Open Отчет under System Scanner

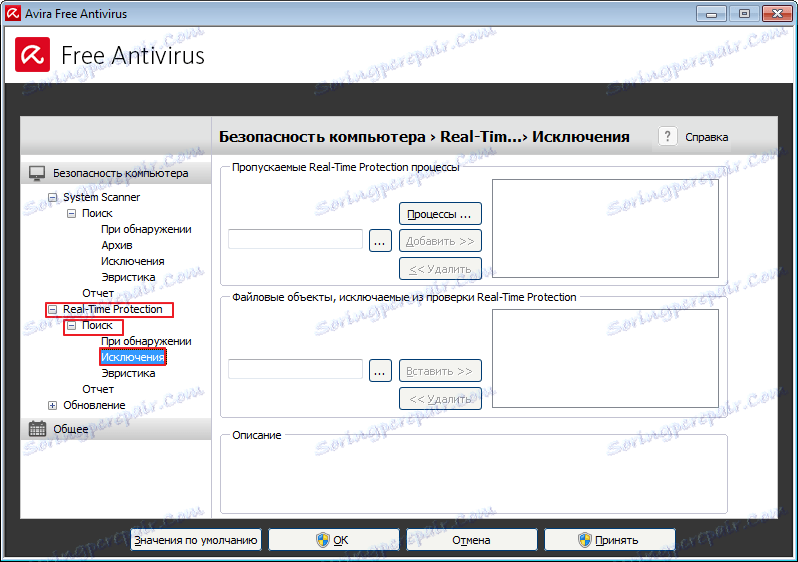[98, 293]
